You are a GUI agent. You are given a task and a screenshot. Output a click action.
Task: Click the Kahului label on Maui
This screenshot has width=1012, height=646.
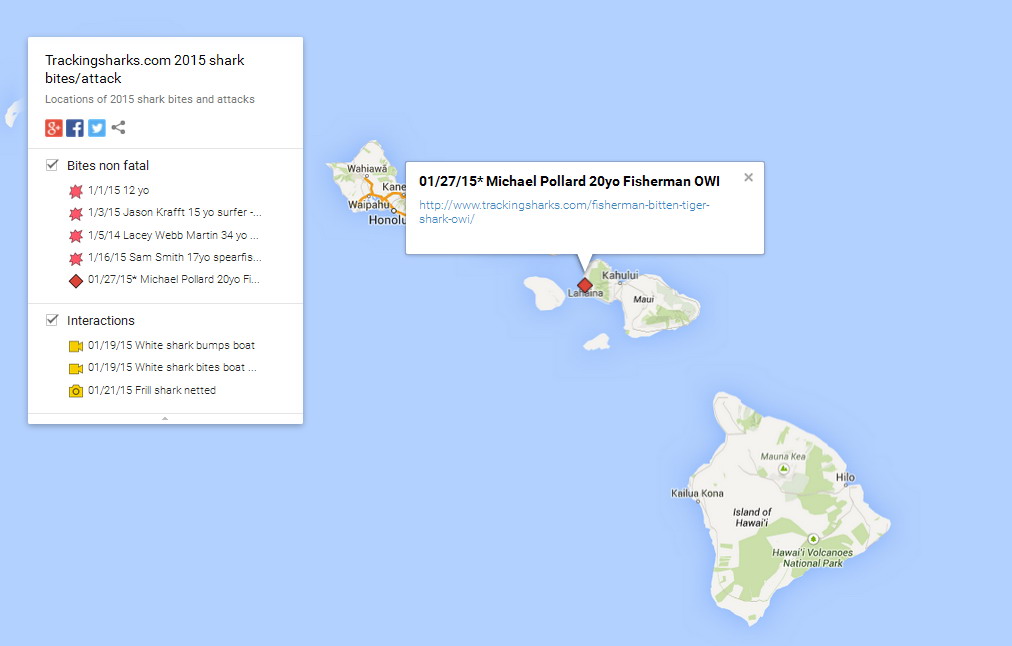tap(620, 275)
